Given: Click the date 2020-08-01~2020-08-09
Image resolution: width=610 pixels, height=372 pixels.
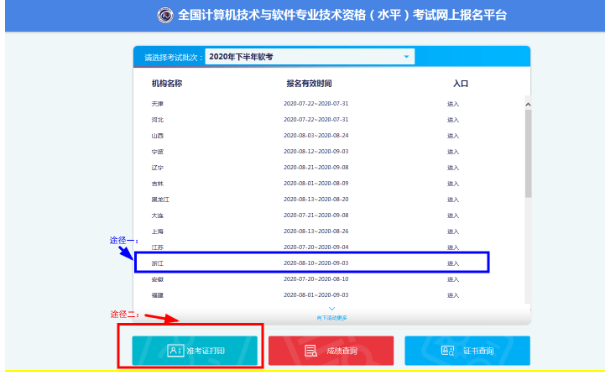Looking at the screenshot, I should [316, 183].
